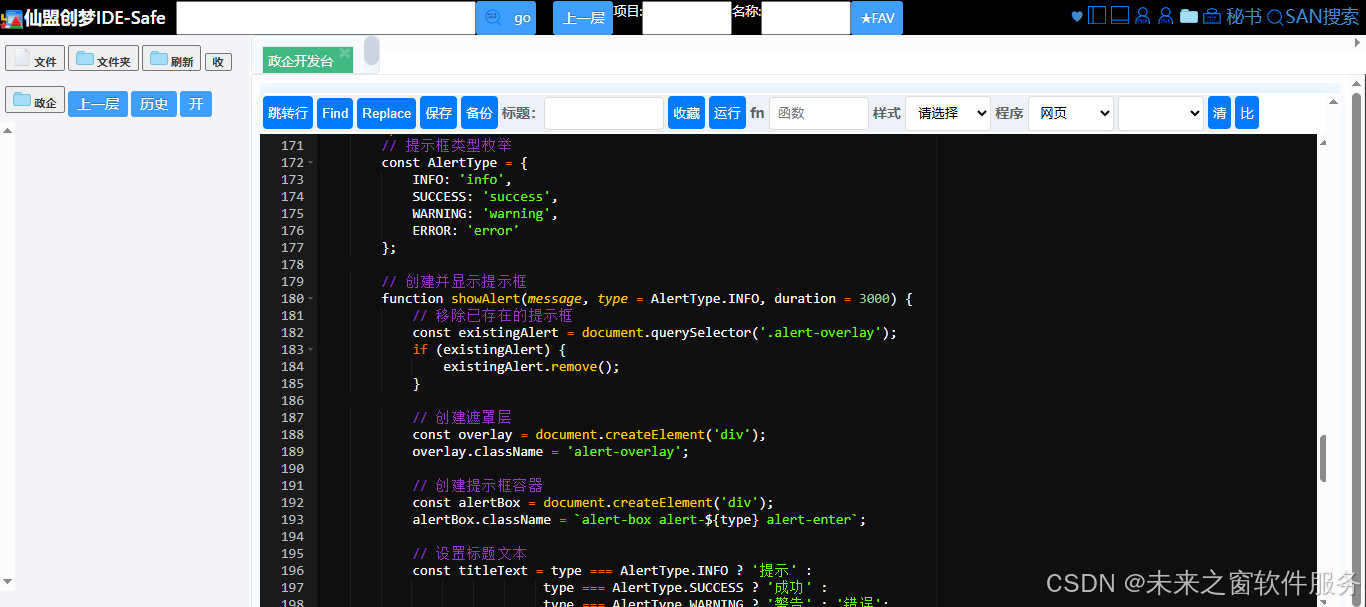Image resolution: width=1366 pixels, height=607 pixels.
Task: Click the 'WARNING' key on line 175
Action: click(439, 213)
